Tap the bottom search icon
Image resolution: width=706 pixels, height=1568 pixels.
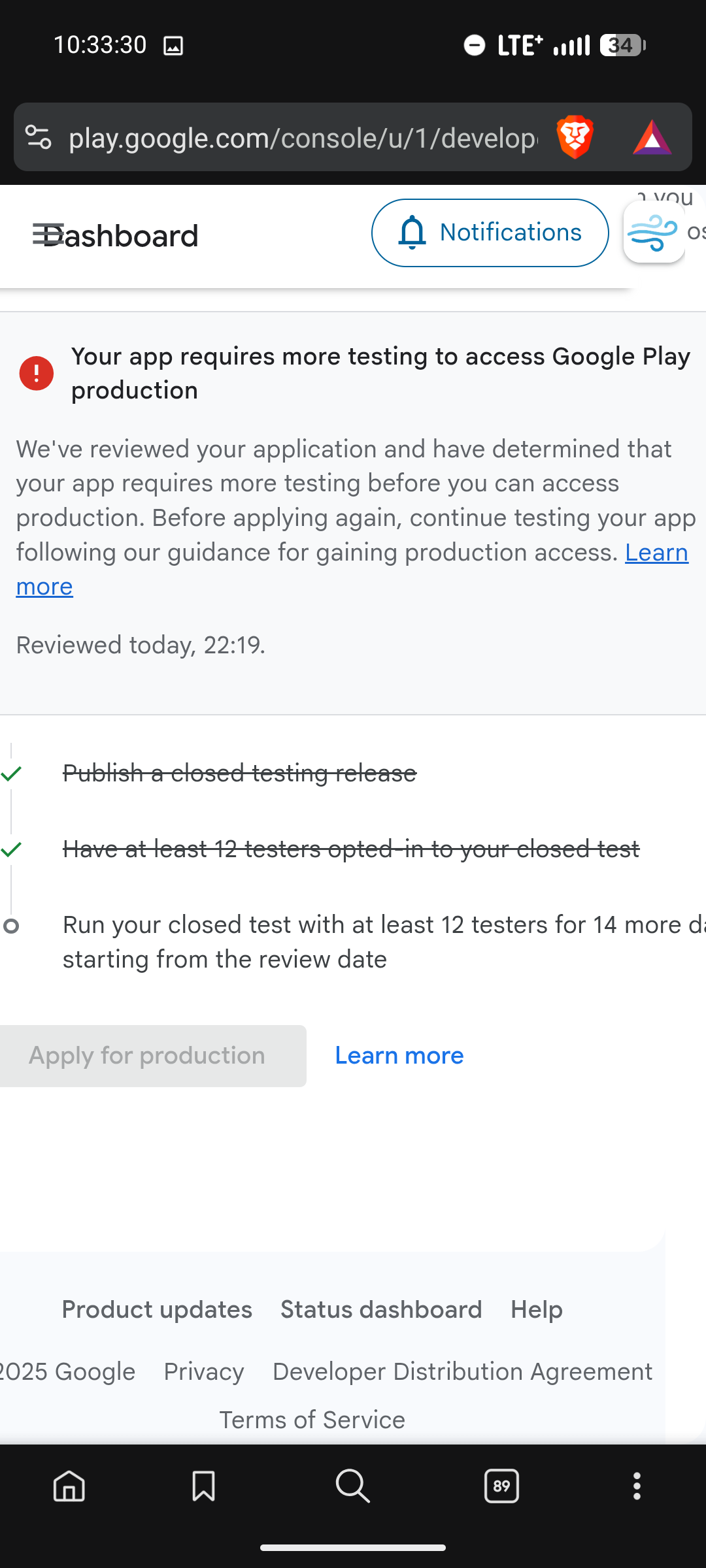[353, 1486]
